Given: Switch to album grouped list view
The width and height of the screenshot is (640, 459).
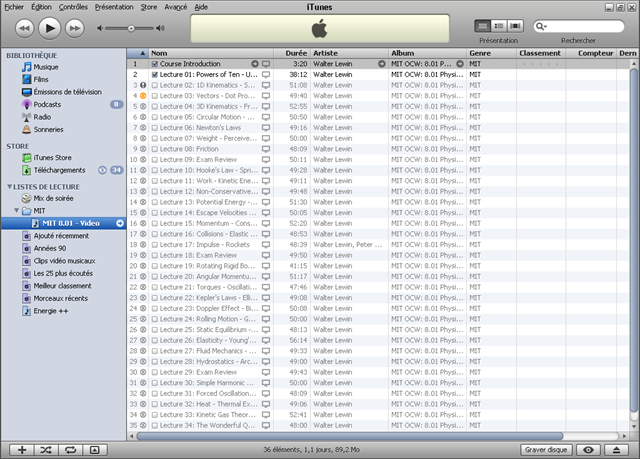Looking at the screenshot, I should (499, 25).
